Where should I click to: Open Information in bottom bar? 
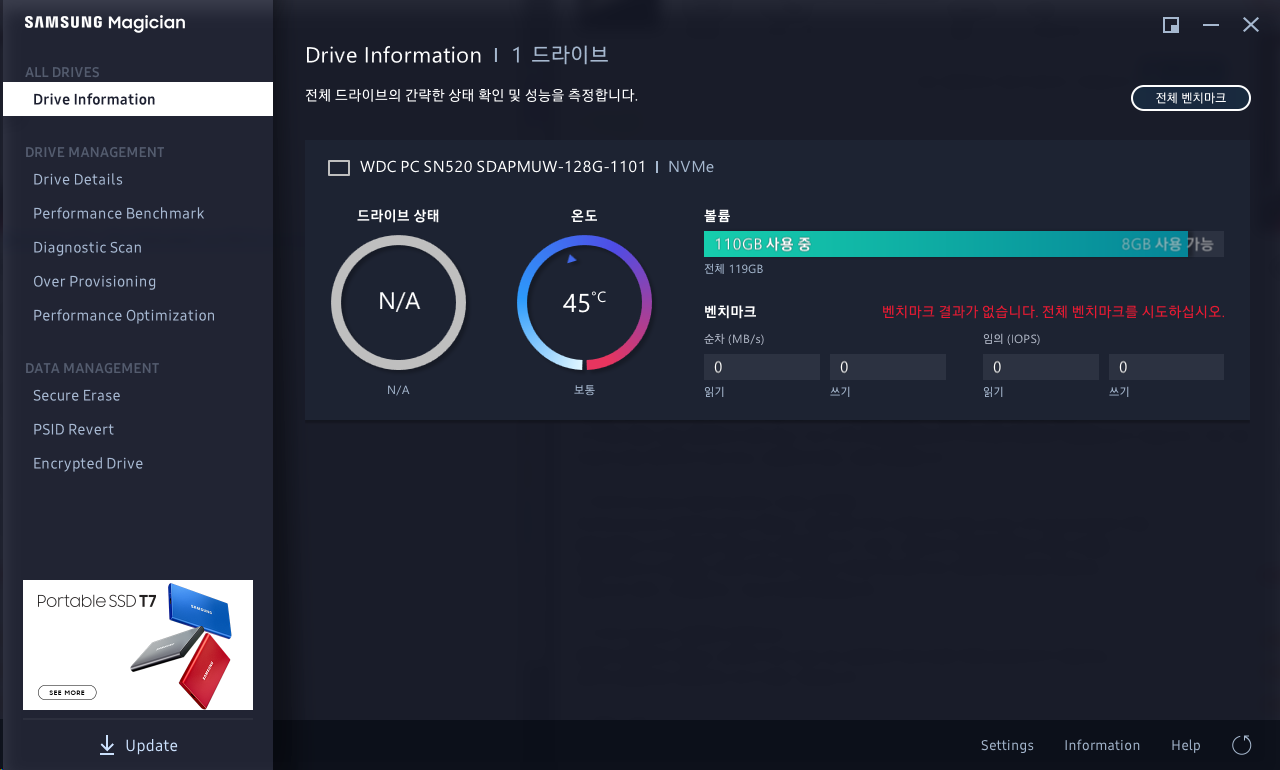1102,745
